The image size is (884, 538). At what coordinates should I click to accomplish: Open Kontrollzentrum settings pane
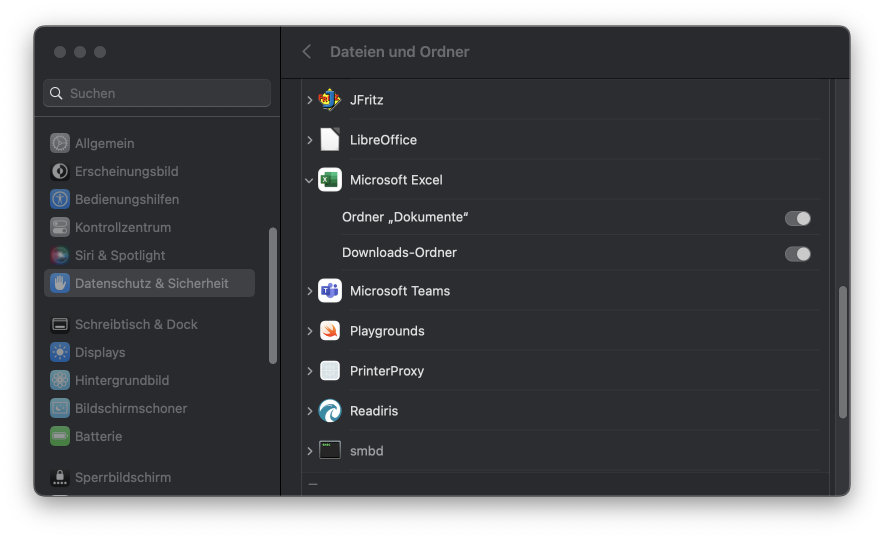coord(149,227)
